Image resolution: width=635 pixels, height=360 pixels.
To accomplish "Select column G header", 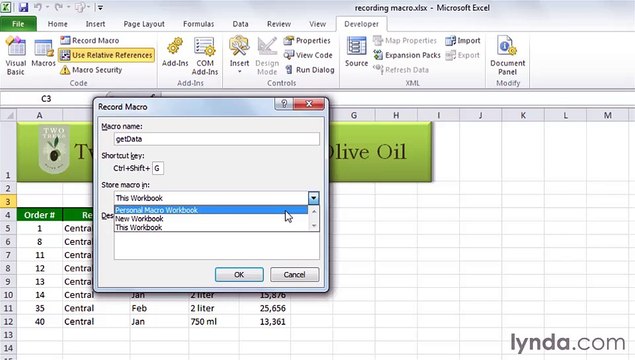I will [354, 115].
